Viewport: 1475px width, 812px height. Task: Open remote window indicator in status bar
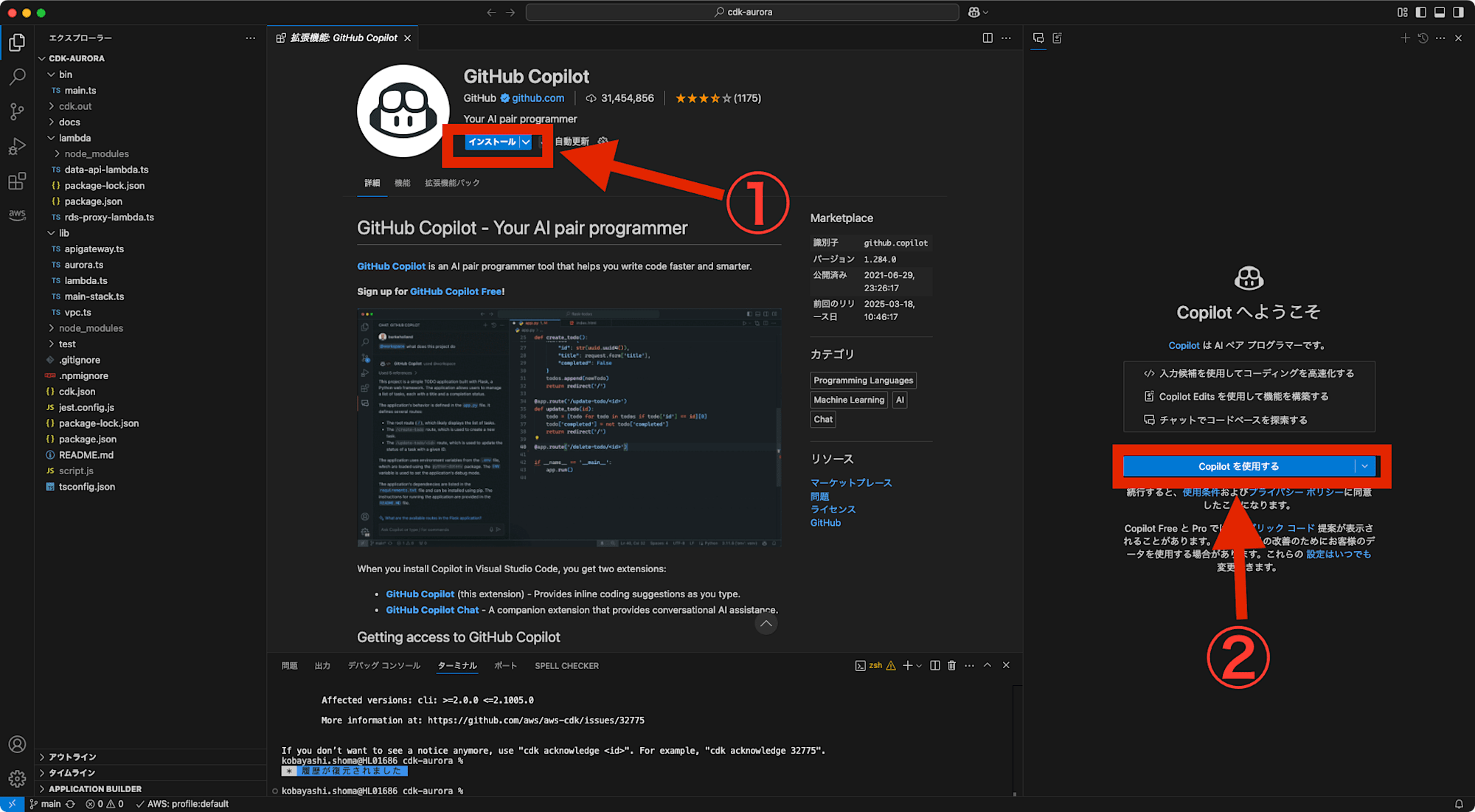coord(13,804)
